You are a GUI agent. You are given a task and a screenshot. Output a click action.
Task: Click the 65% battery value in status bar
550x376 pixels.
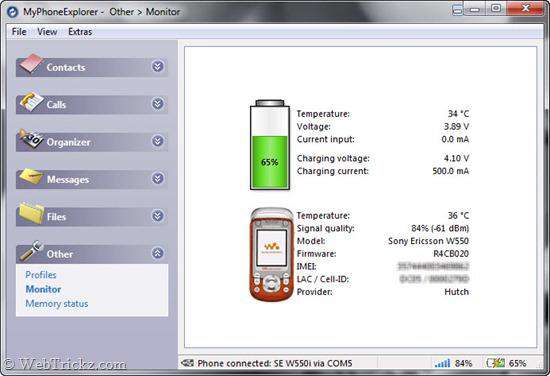[x=517, y=363]
